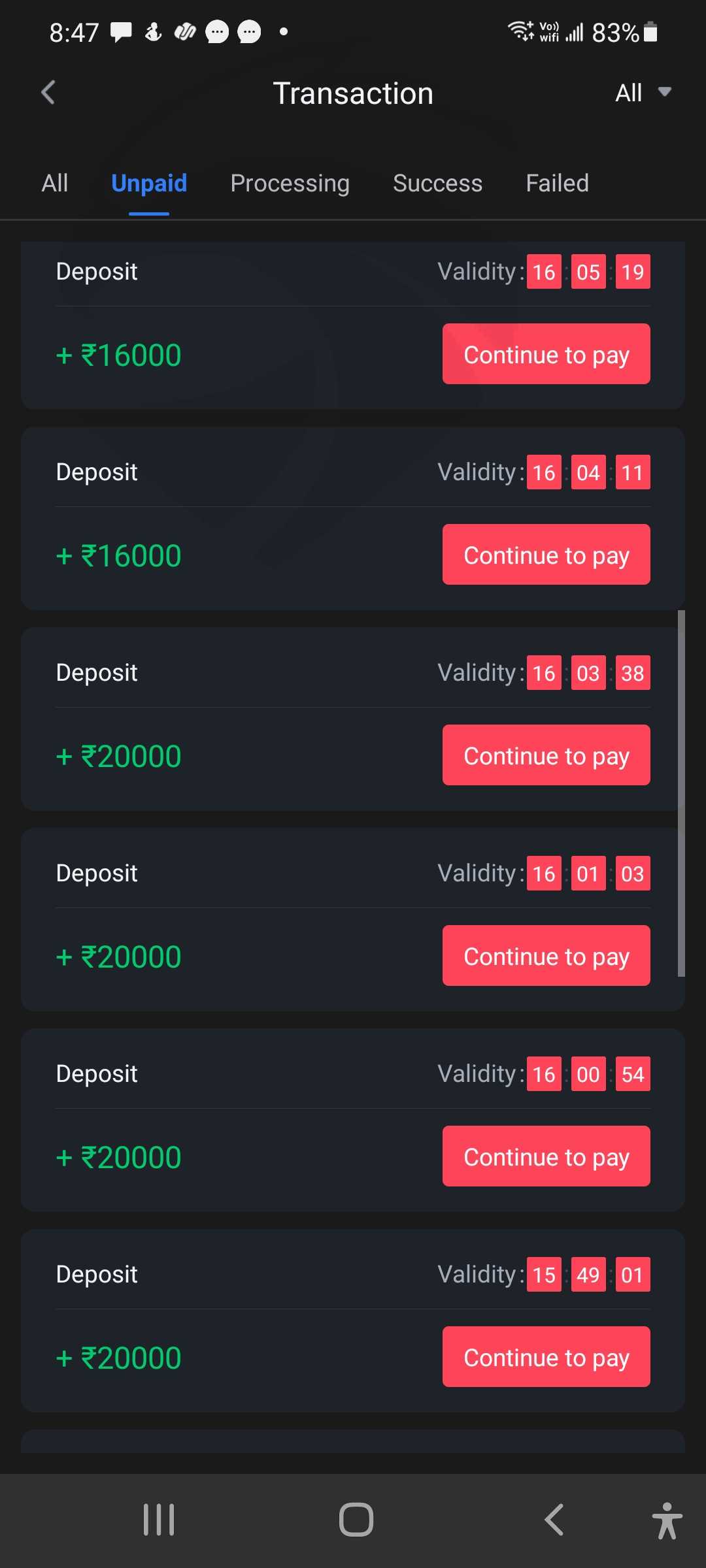Open the accessibility figure icon

coord(666,1520)
